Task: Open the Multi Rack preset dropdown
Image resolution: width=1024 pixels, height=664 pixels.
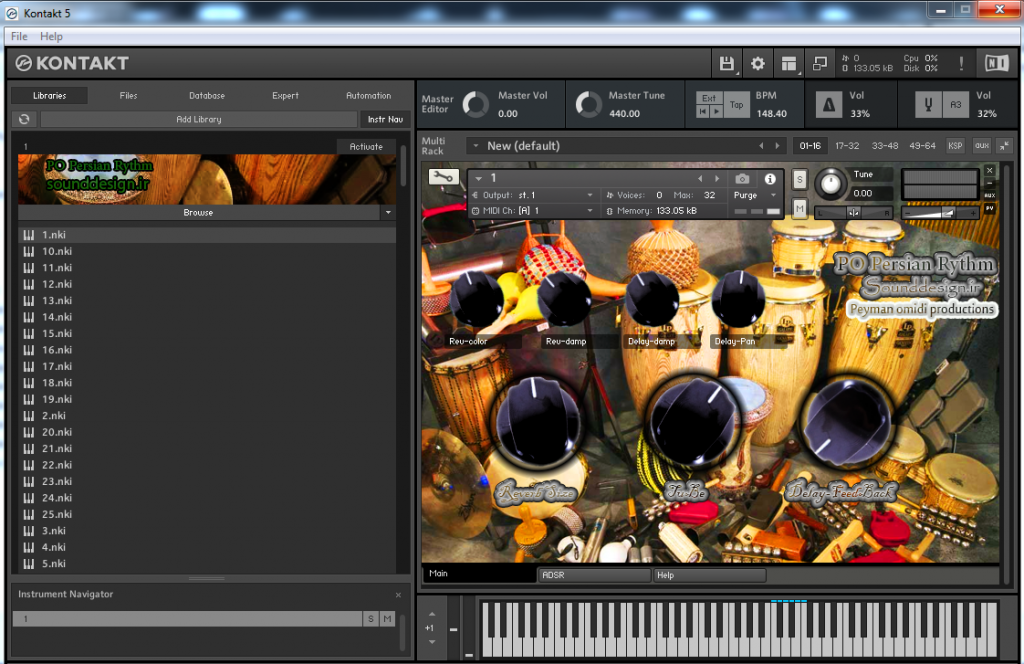Action: tap(477, 146)
